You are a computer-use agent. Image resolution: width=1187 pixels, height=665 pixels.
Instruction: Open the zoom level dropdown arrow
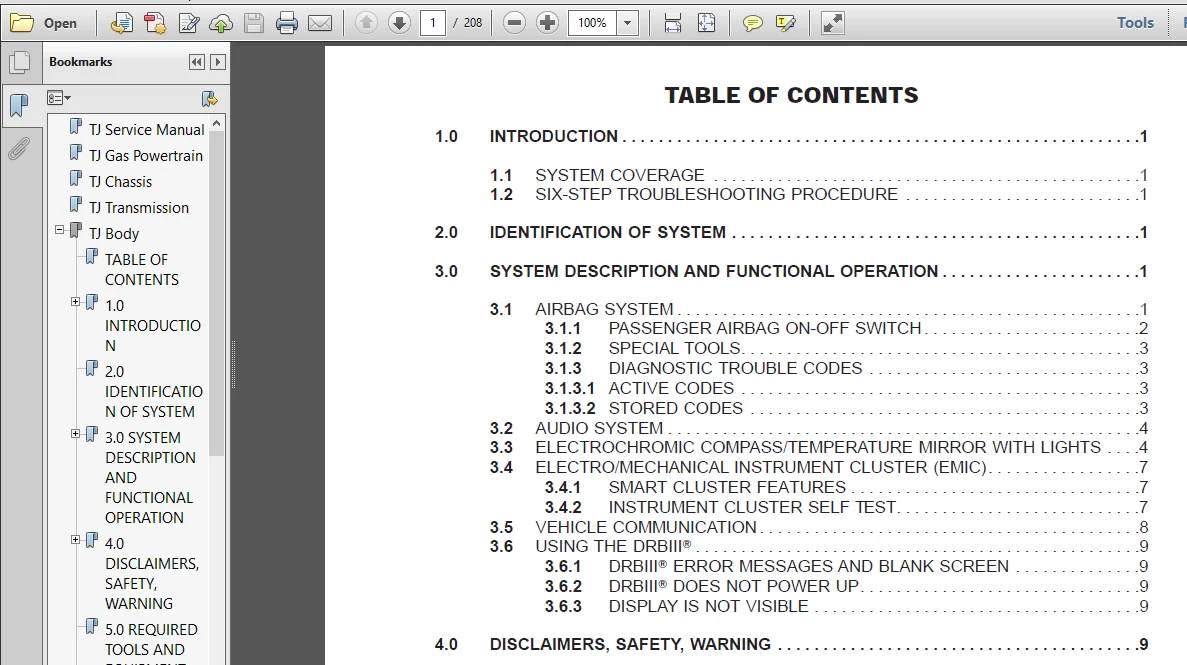pyautogui.click(x=627, y=23)
